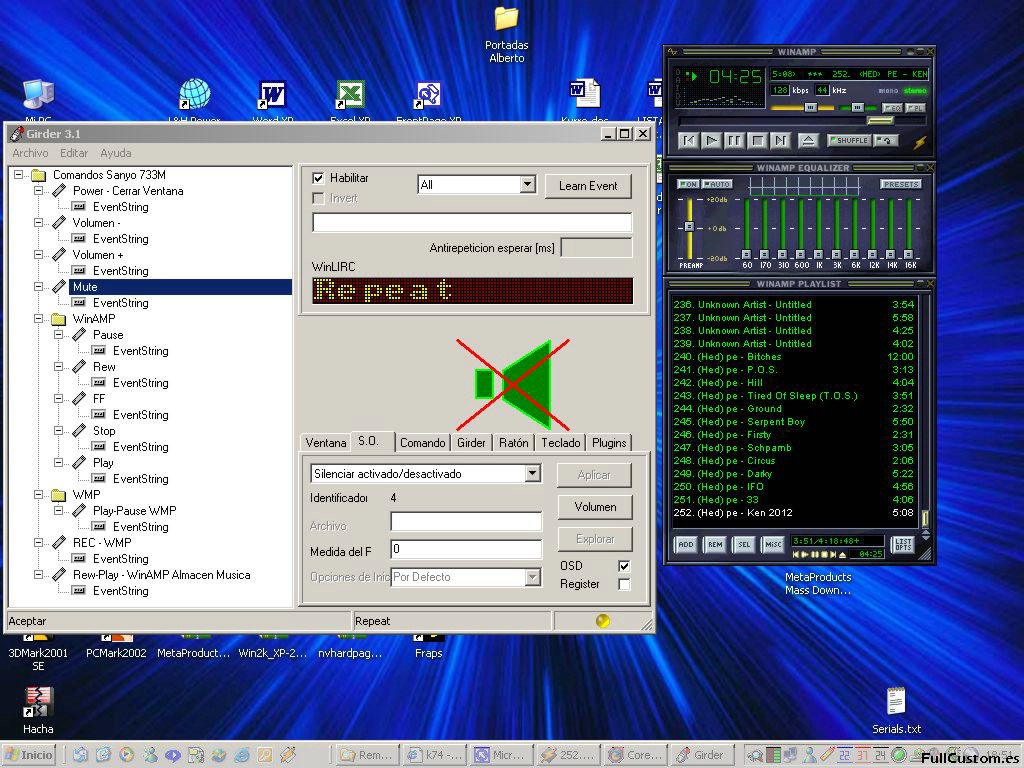Open the Editar menu in Girder
Image resolution: width=1024 pixels, height=768 pixels.
(74, 153)
